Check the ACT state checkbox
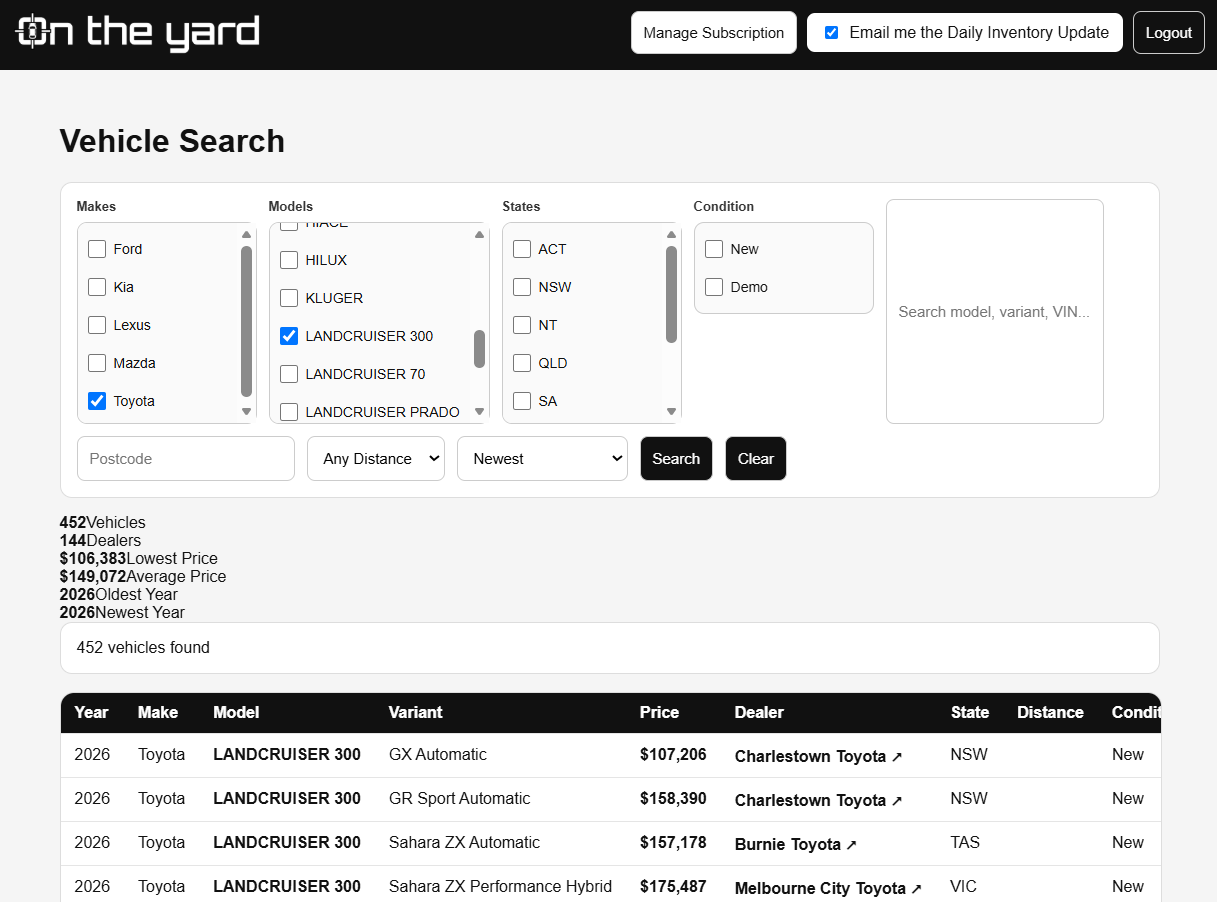Image resolution: width=1217 pixels, height=902 pixels. point(522,249)
